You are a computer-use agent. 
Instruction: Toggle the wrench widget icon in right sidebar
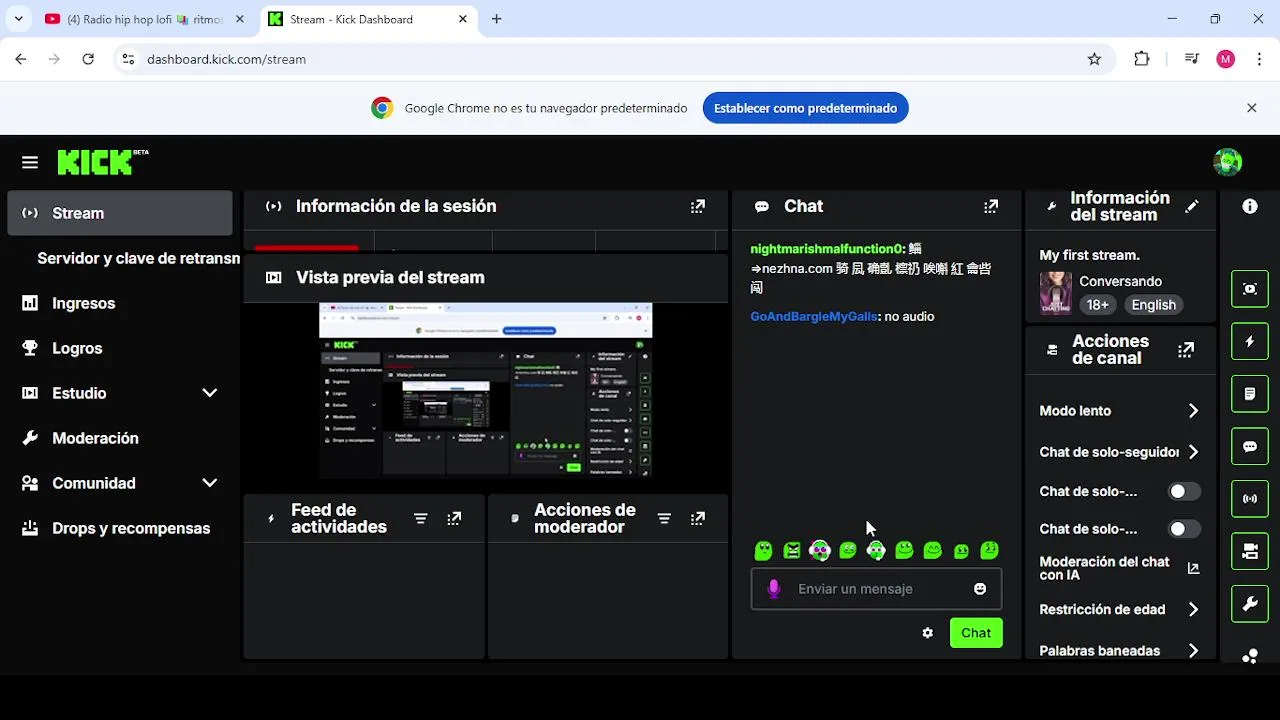(x=1250, y=603)
